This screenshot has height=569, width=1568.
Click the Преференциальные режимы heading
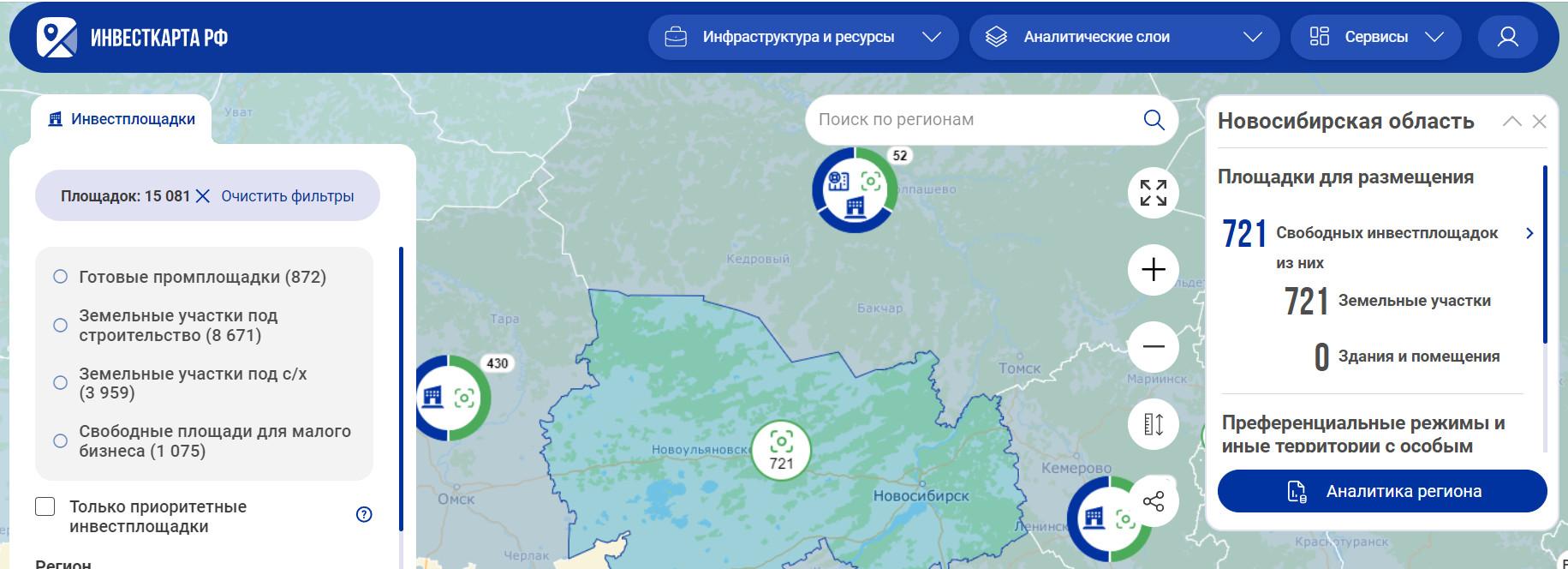[1363, 434]
